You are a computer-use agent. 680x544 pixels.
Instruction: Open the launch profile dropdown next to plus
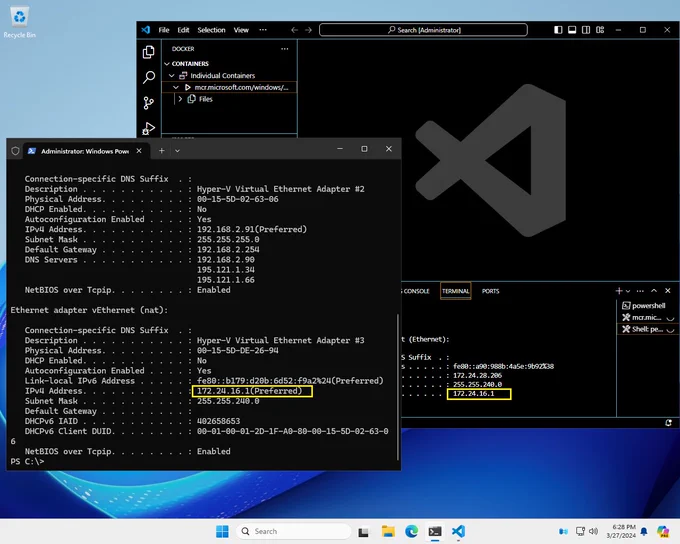pyautogui.click(x=628, y=291)
